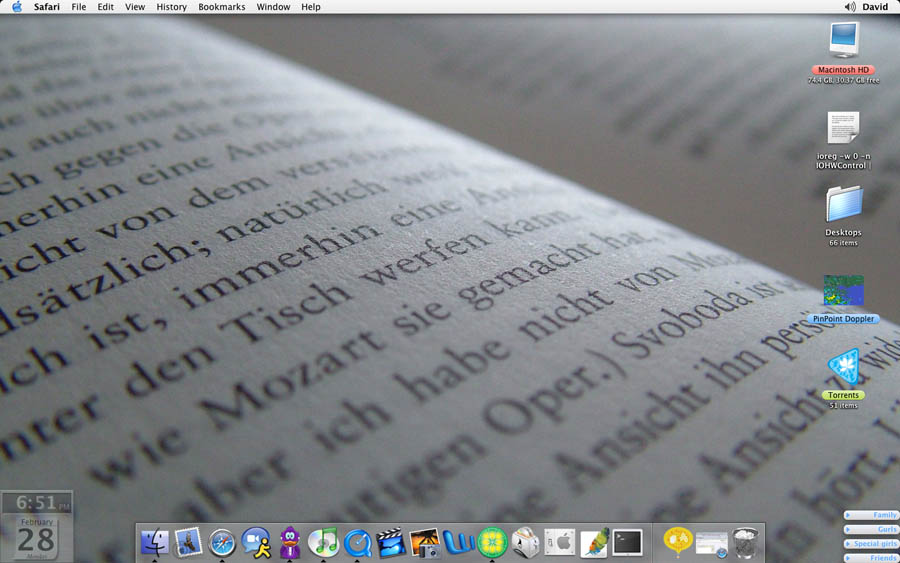Click the February 28 calendar widget
This screenshot has width=900, height=563.
37,538
